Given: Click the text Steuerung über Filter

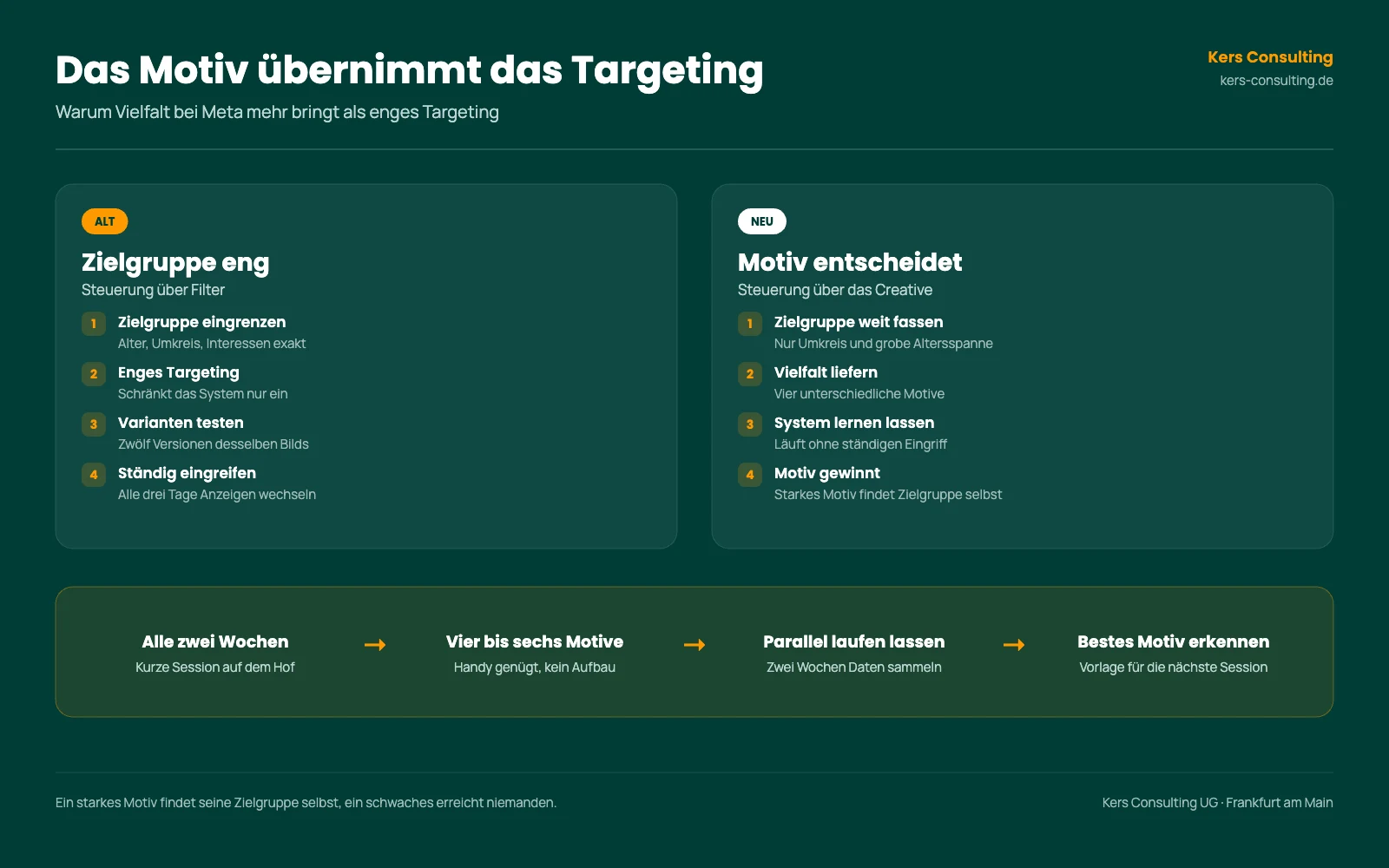Looking at the screenshot, I should (153, 290).
